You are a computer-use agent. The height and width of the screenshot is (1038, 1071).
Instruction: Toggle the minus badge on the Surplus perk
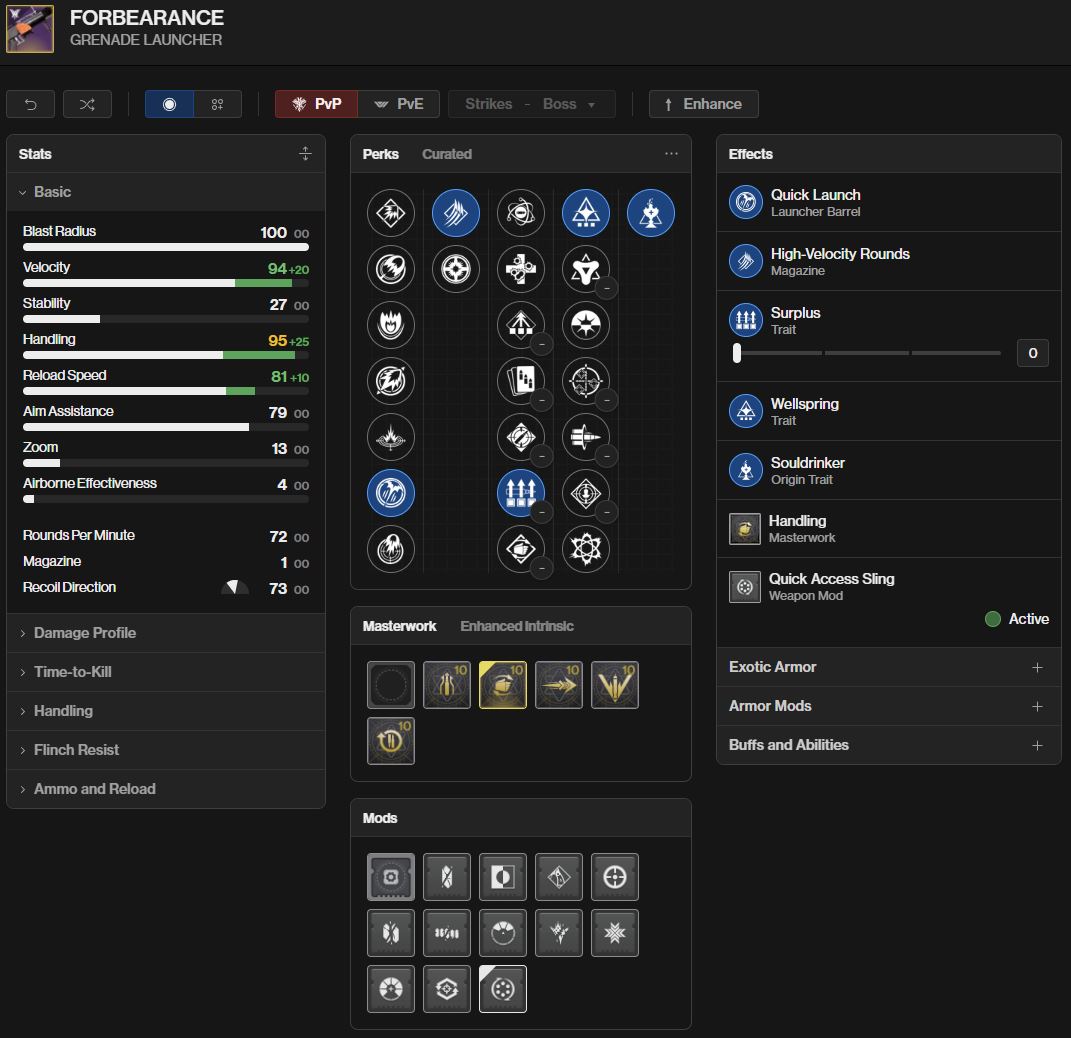542,511
